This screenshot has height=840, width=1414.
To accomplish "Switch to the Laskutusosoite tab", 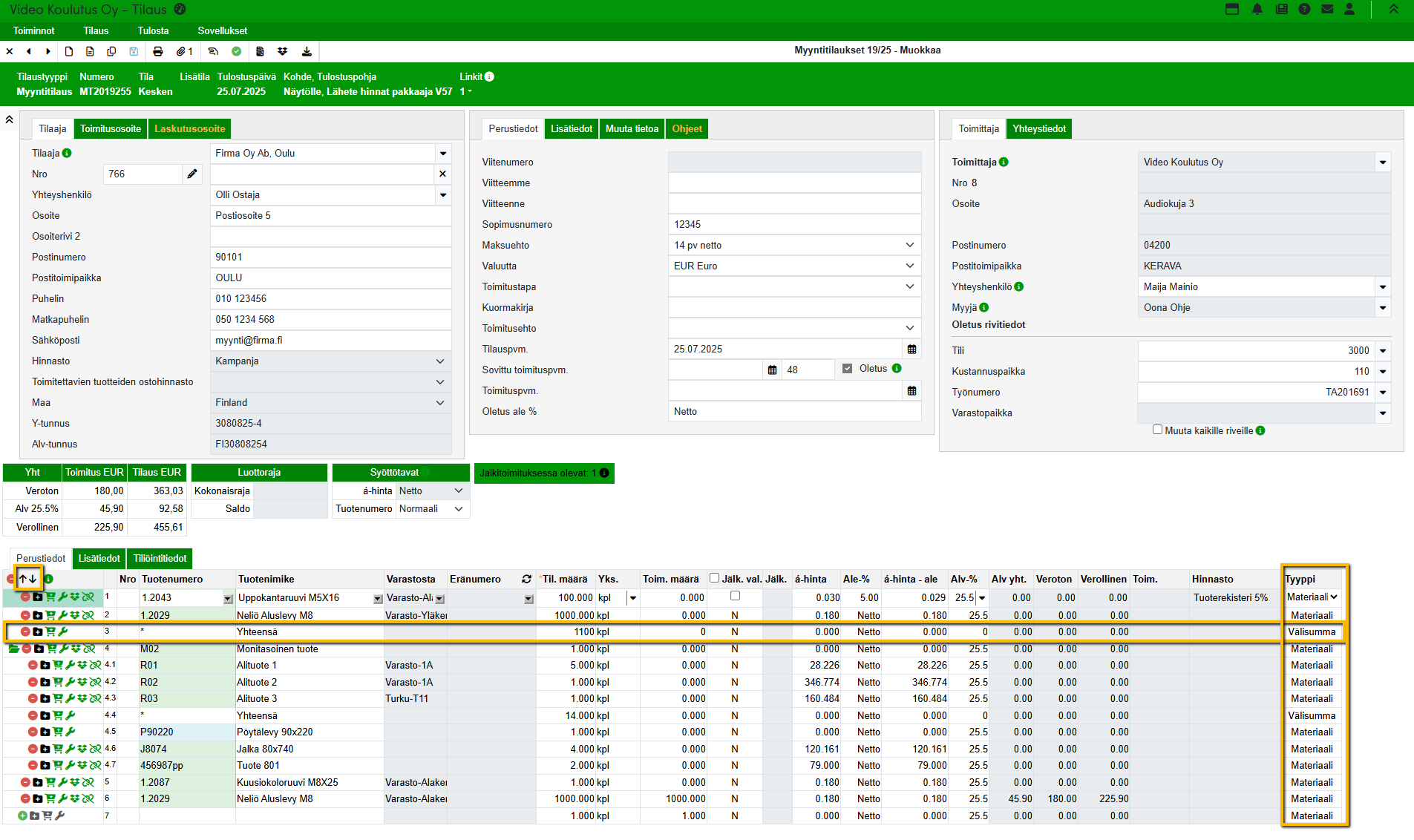I will coord(189,129).
